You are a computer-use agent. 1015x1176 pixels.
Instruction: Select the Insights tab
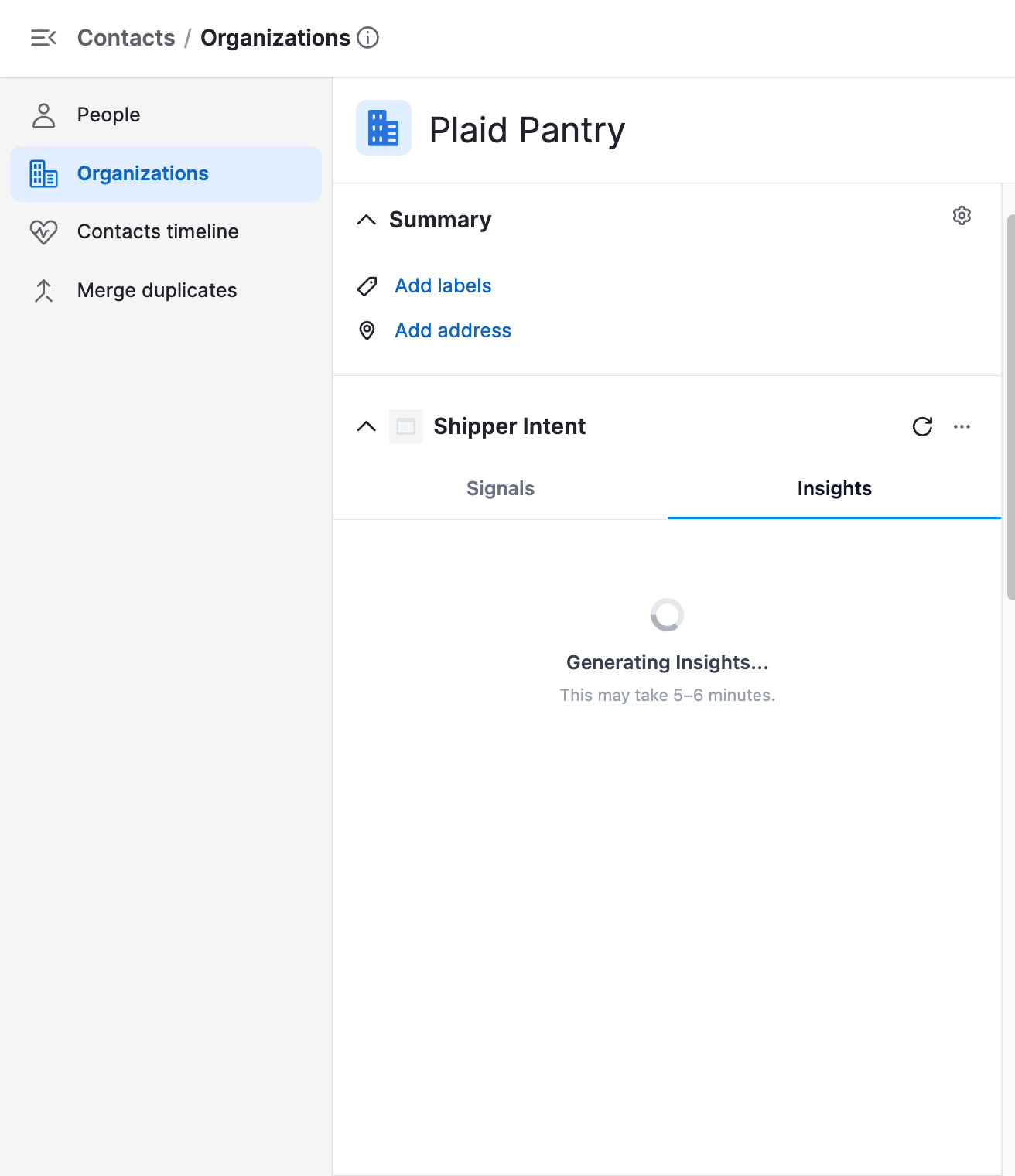coord(834,488)
